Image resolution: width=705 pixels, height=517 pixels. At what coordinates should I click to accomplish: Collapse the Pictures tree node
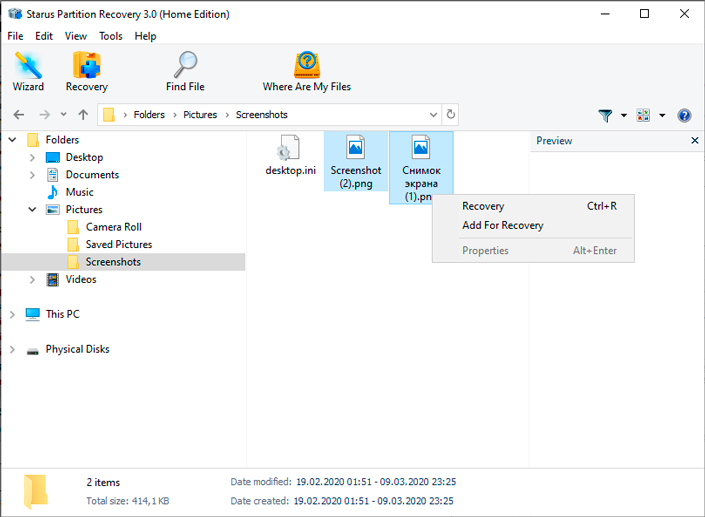pyautogui.click(x=32, y=209)
